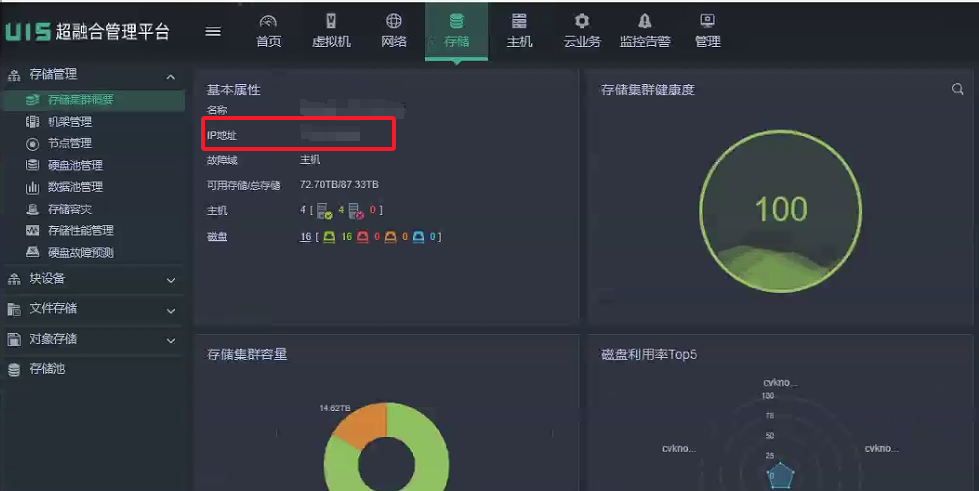Click the 首页 dashboard gauge icon
This screenshot has width=979, height=491.
point(268,21)
